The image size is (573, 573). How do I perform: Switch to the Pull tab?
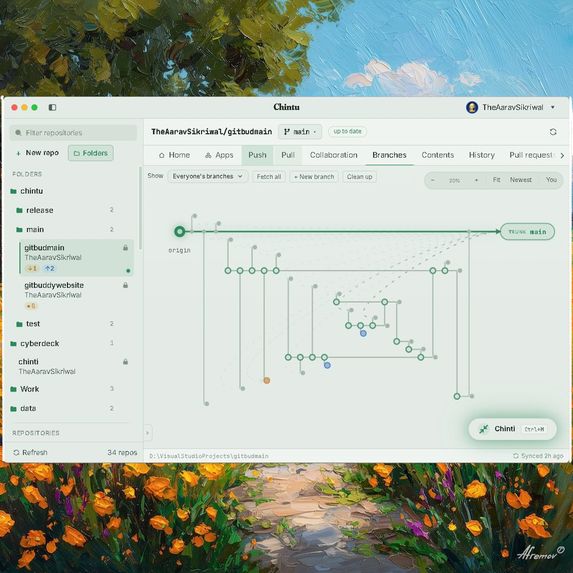[288, 155]
